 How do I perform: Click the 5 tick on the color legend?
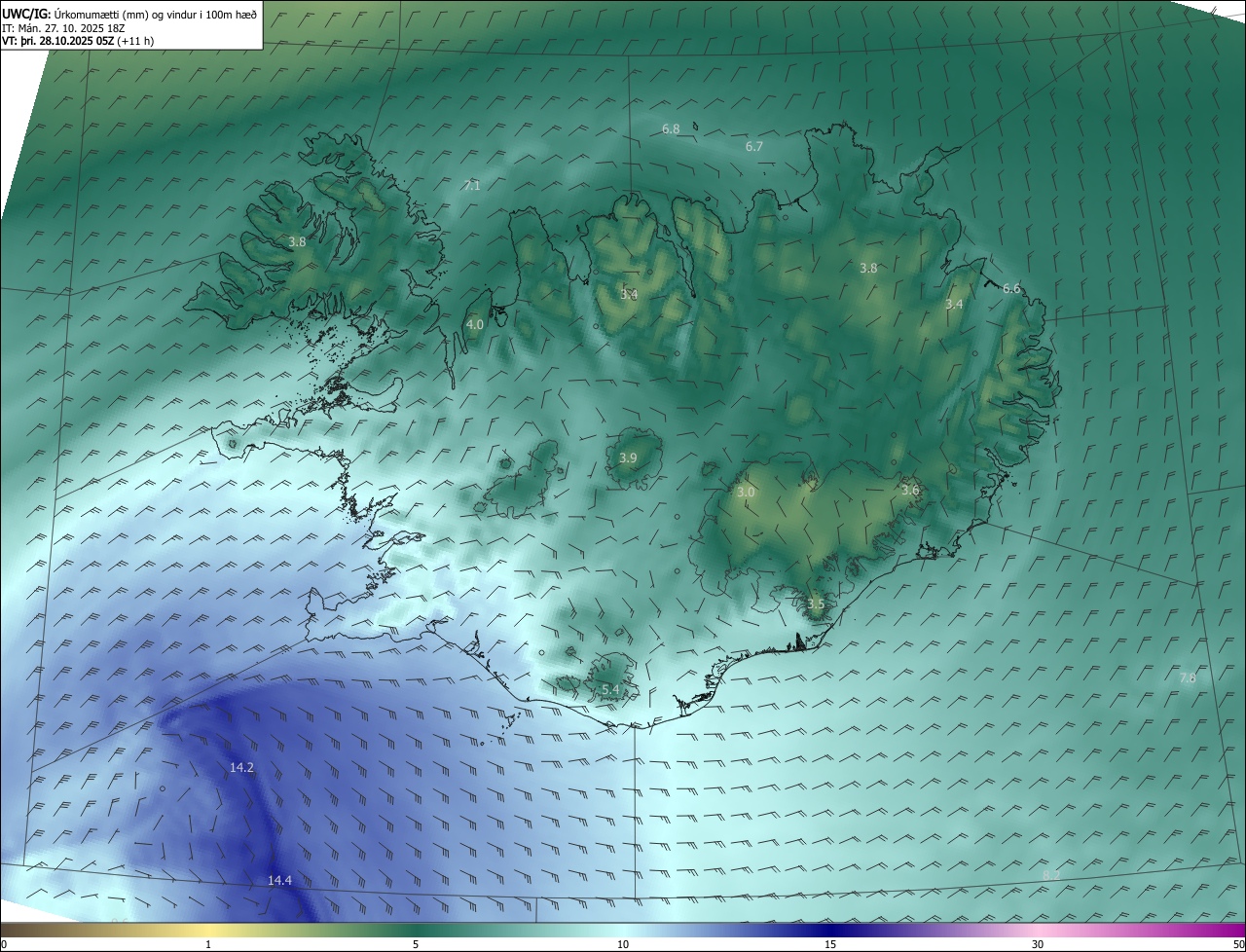[x=416, y=944]
